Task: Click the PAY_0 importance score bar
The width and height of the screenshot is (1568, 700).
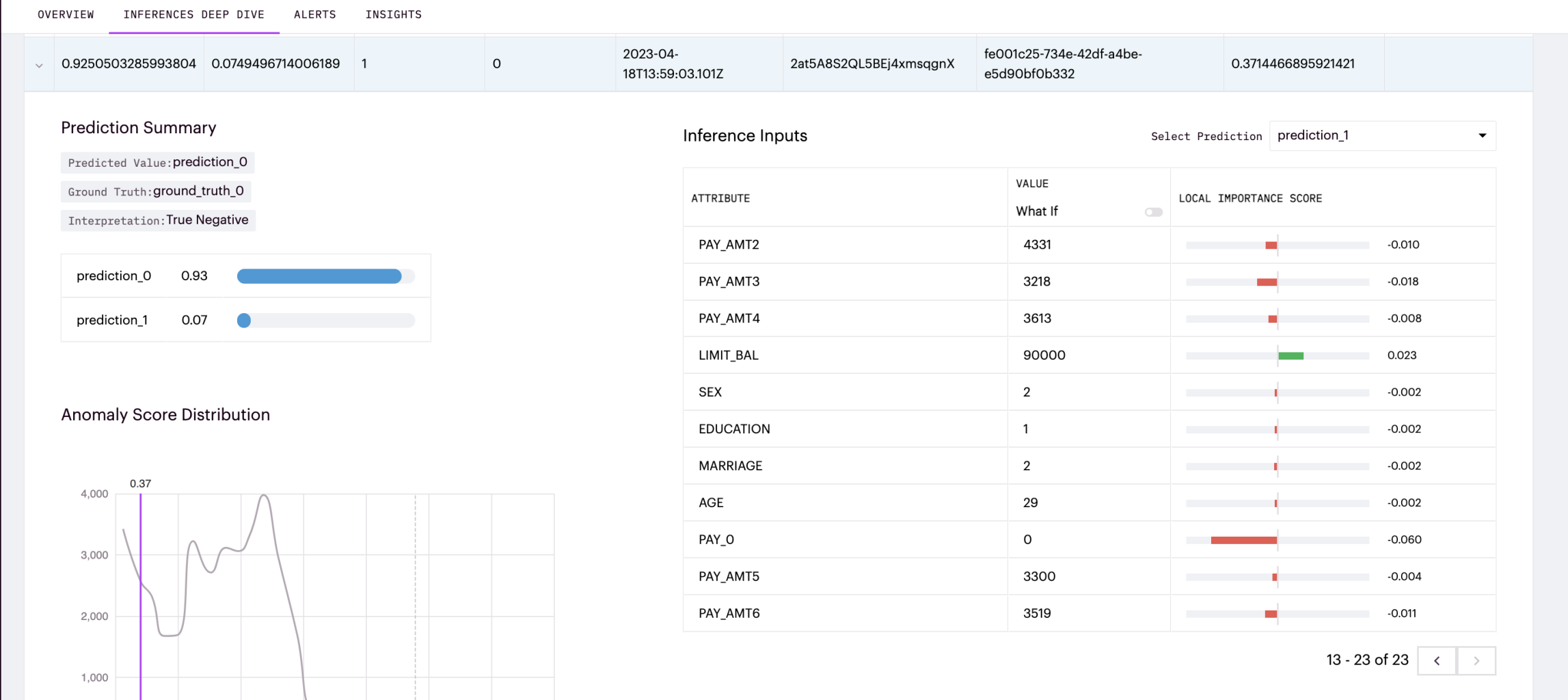Action: pos(1244,540)
